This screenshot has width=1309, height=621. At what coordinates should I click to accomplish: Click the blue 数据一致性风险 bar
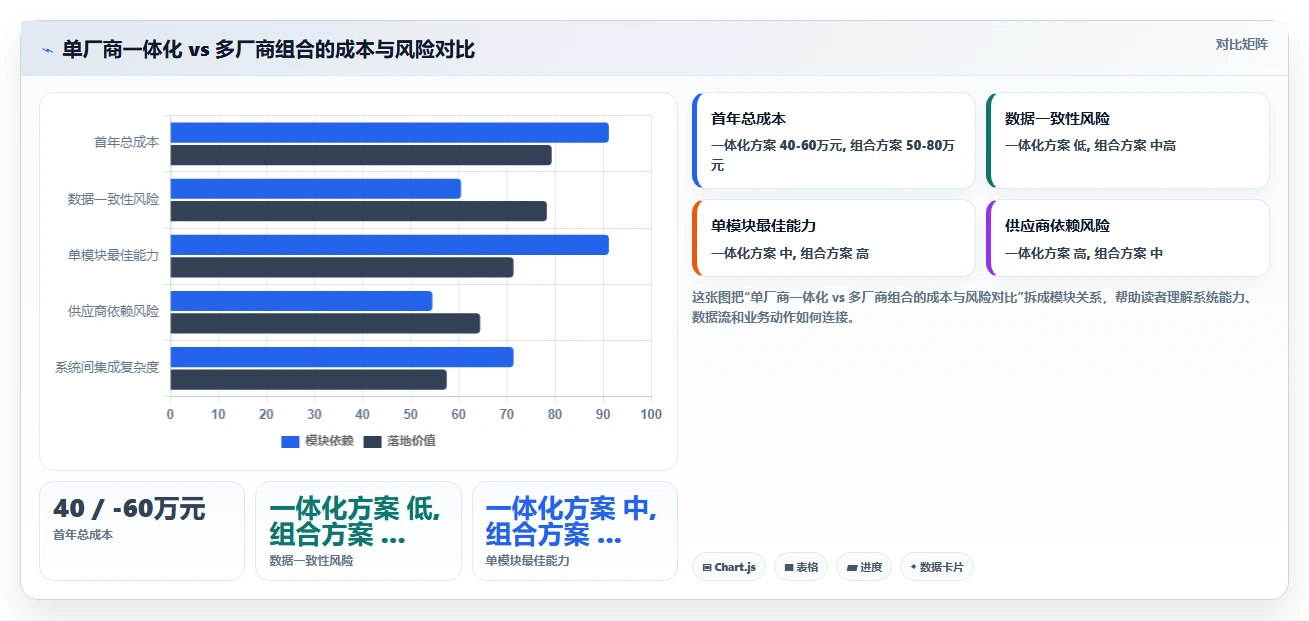(315, 189)
